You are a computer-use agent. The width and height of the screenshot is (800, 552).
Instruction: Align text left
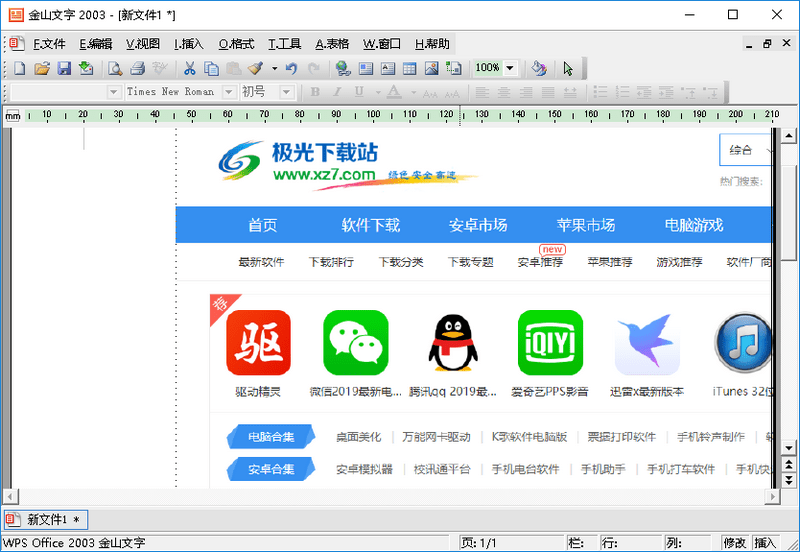[482, 92]
